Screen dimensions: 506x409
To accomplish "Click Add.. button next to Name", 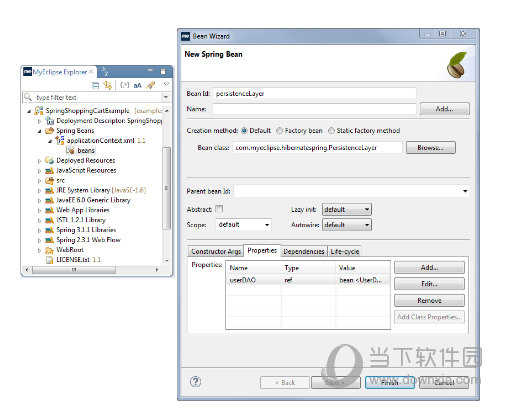I will pyautogui.click(x=445, y=109).
